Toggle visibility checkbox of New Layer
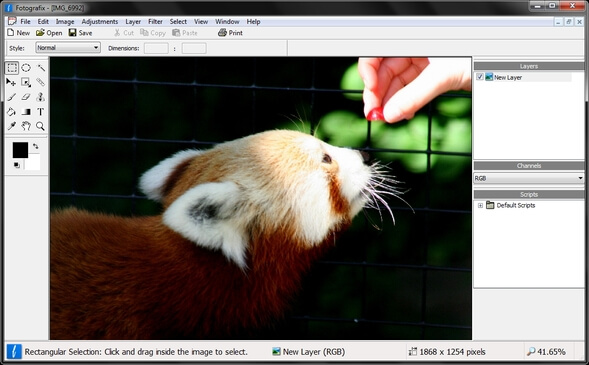Viewport: 589px width, 365px height. click(480, 77)
